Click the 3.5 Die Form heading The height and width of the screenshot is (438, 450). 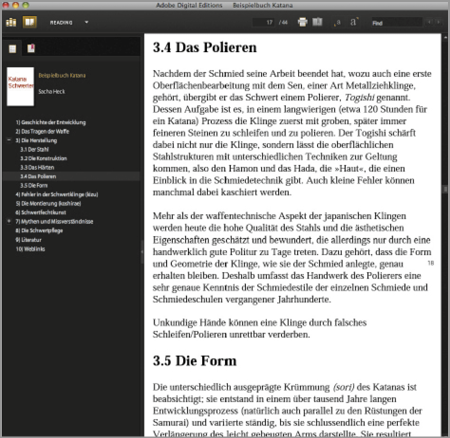click(195, 361)
